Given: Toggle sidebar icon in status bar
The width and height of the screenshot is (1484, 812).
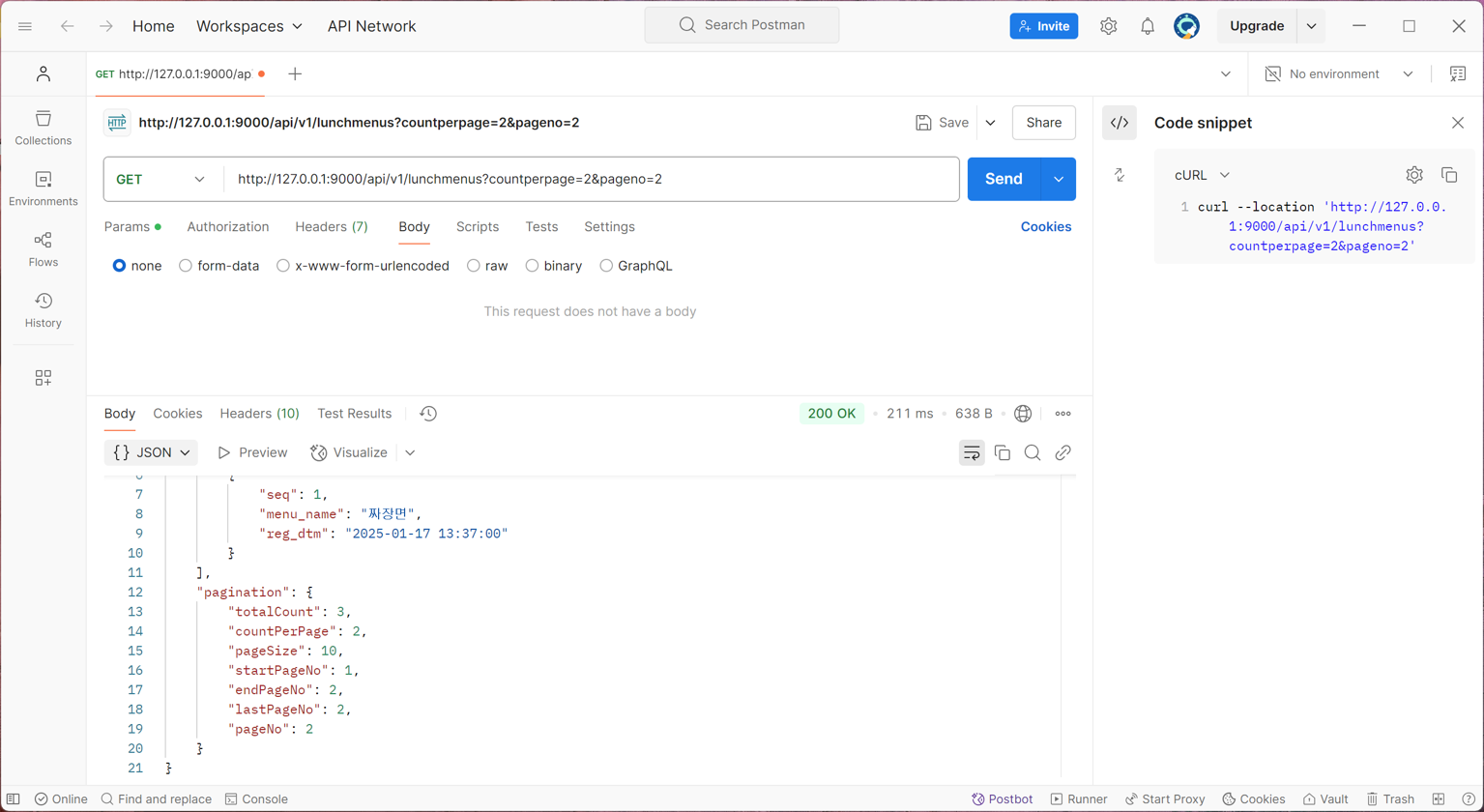Looking at the screenshot, I should [x=14, y=799].
